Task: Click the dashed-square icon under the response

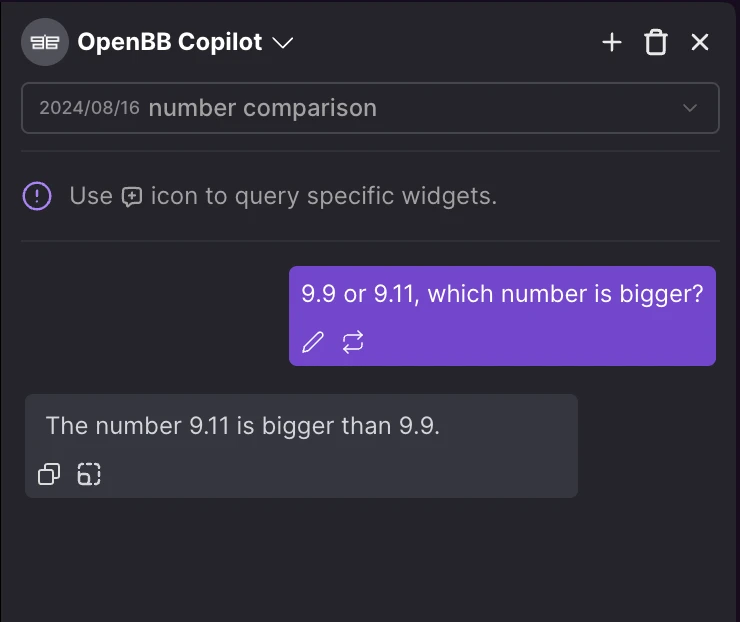Action: click(x=89, y=474)
